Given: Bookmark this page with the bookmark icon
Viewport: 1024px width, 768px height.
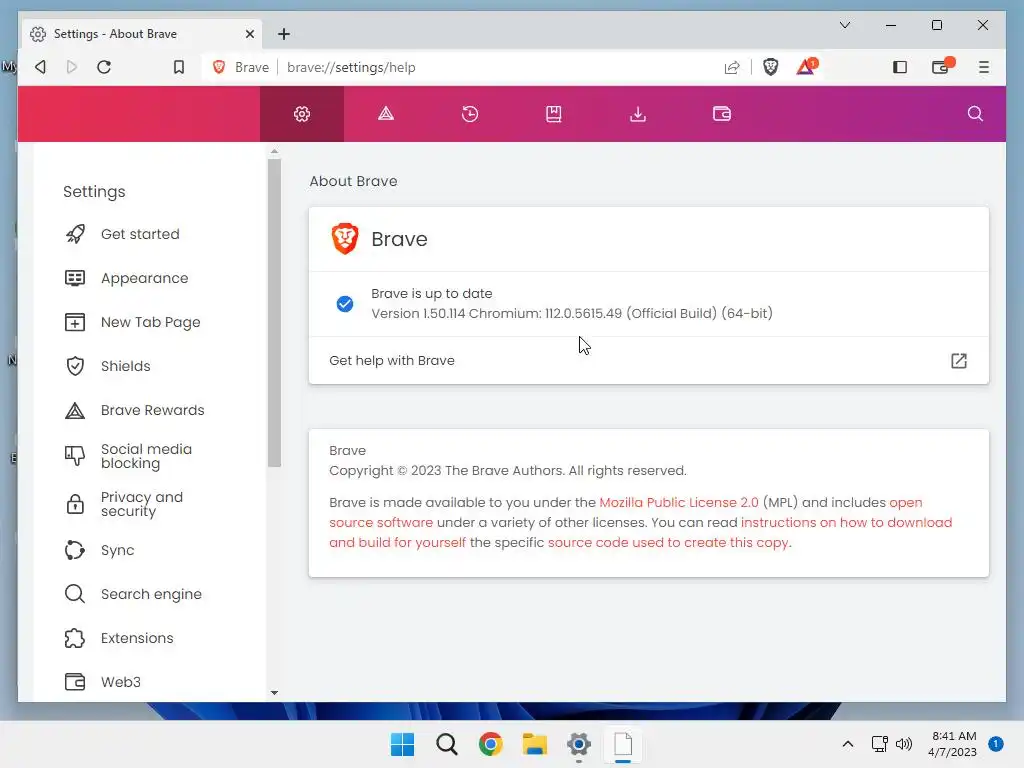Looking at the screenshot, I should pos(178,67).
